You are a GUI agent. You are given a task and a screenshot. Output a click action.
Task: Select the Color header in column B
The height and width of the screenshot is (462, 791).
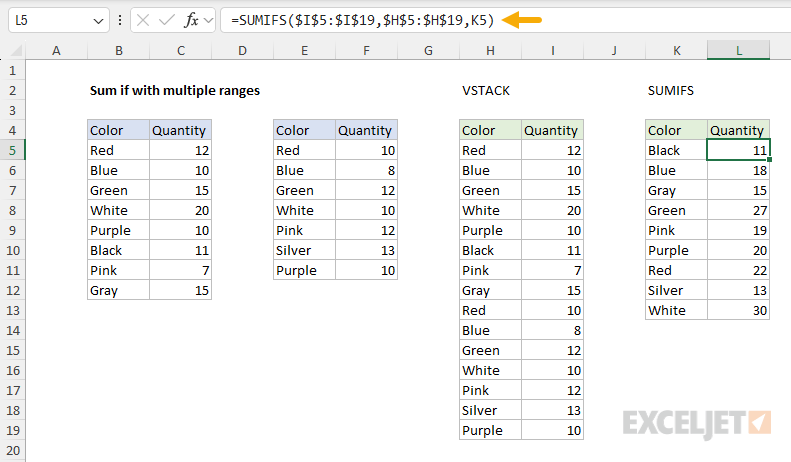coord(119,130)
